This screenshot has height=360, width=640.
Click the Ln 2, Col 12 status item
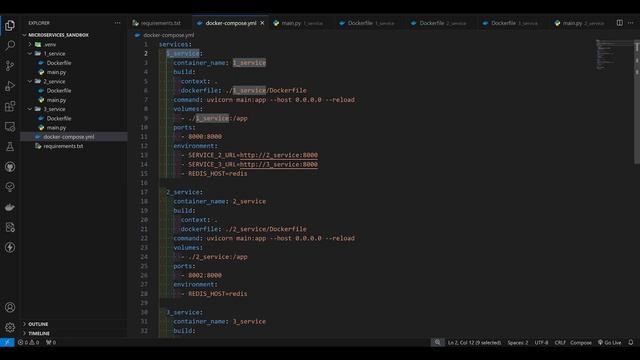(474, 342)
